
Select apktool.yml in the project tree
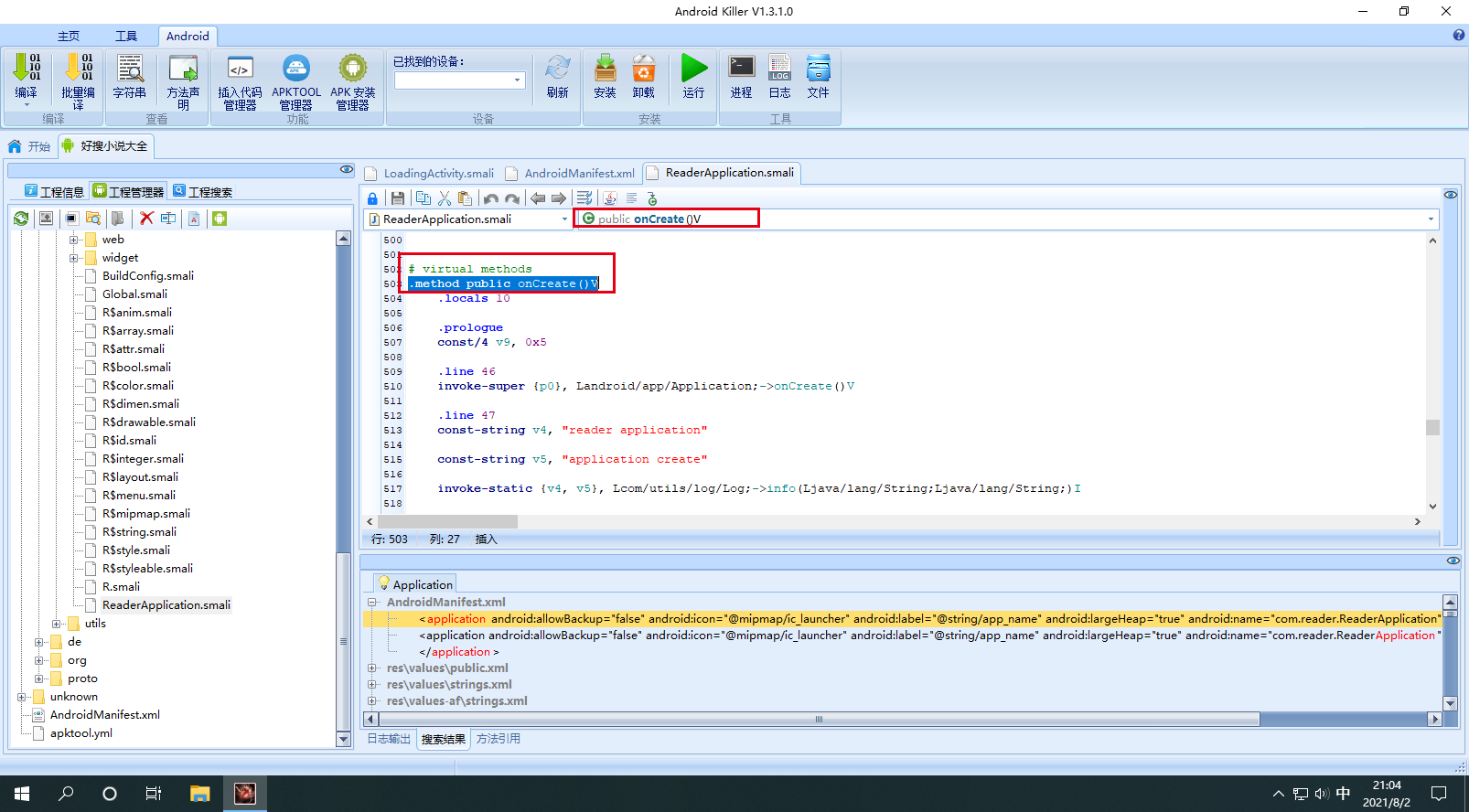coord(81,733)
